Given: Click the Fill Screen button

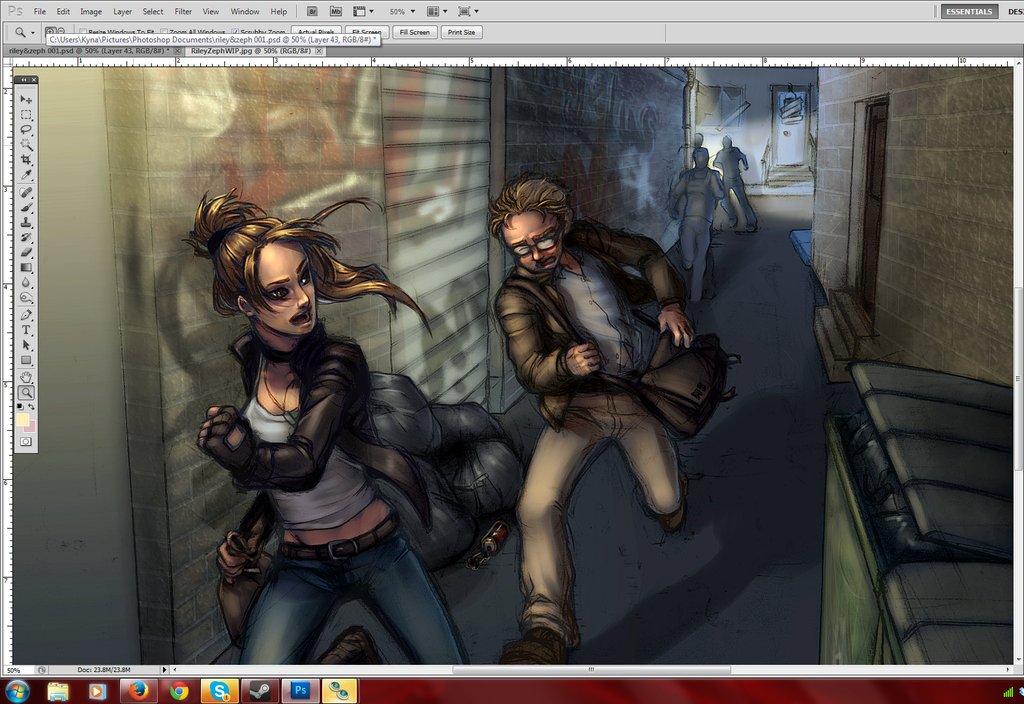Looking at the screenshot, I should tap(415, 32).
